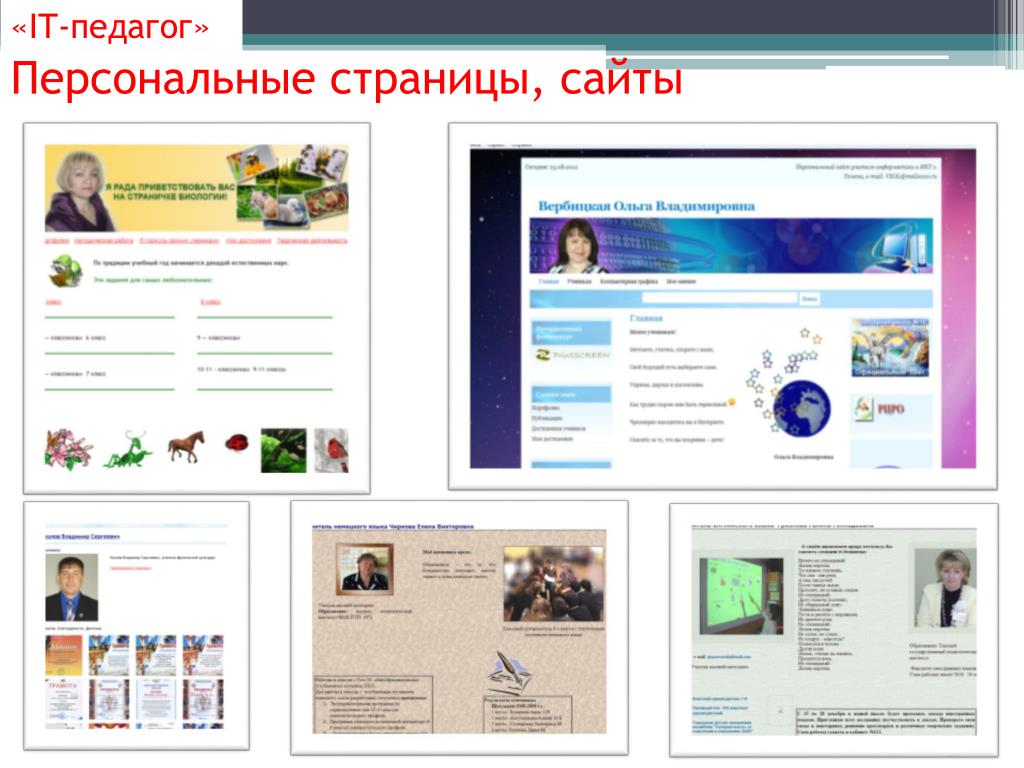The width and height of the screenshot is (1024, 768).
Task: Click the pink lily flower image
Action: pos(68,449)
